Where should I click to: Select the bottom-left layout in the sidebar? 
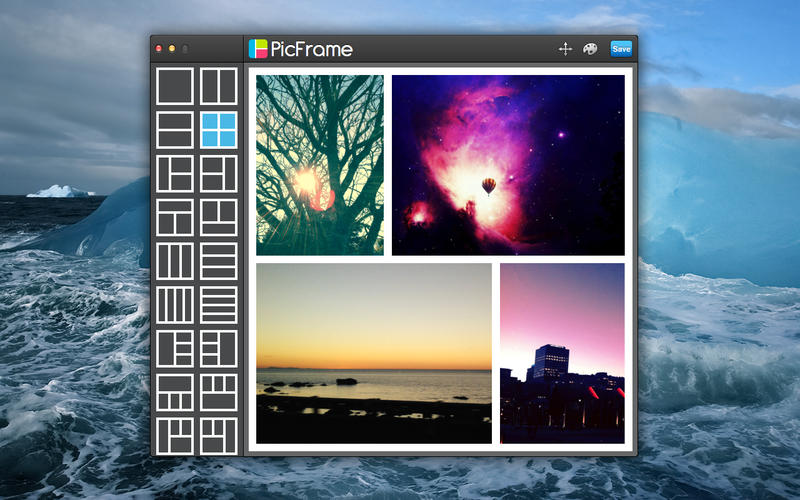point(174,436)
